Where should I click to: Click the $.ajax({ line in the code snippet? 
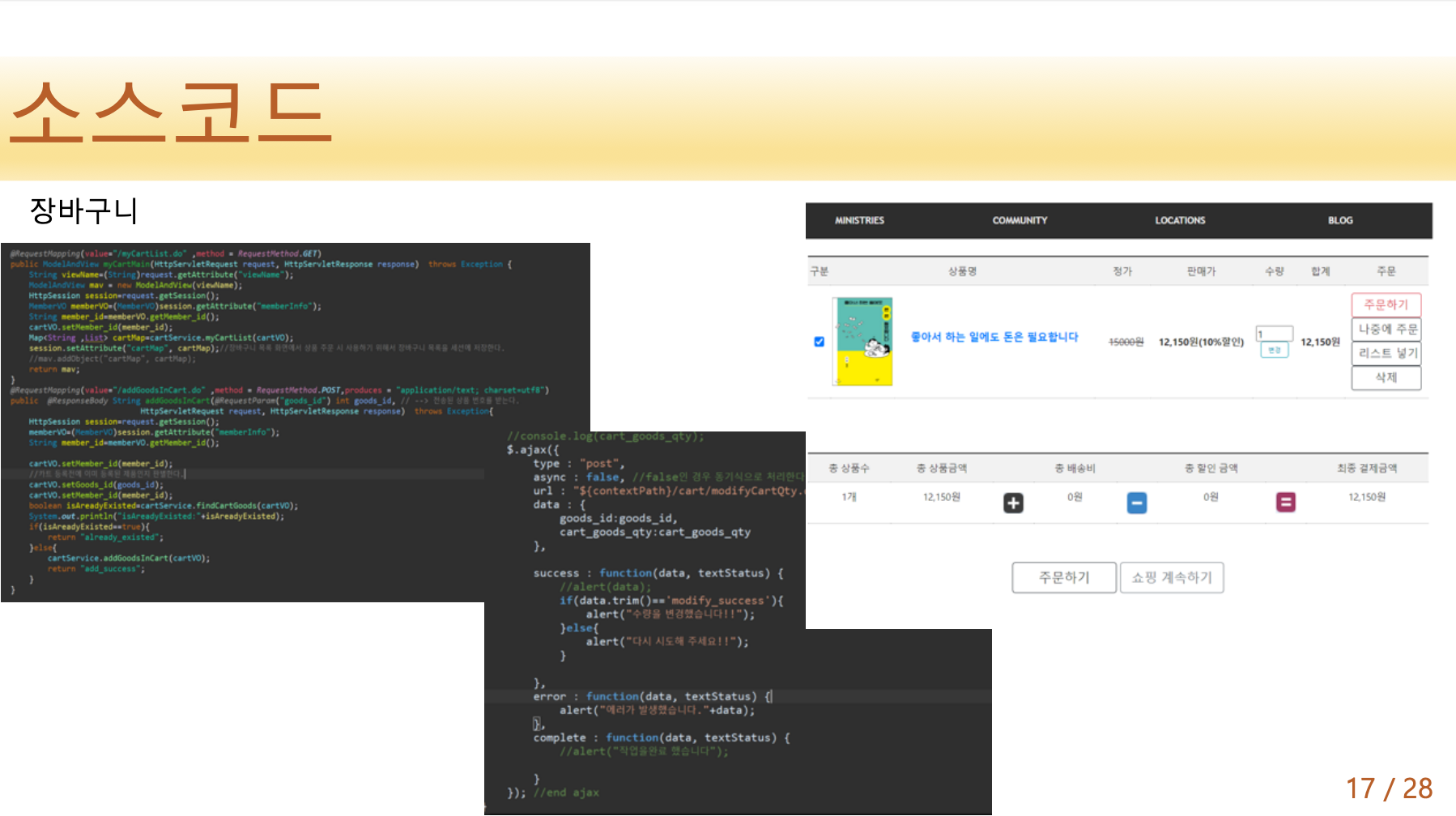coord(533,450)
